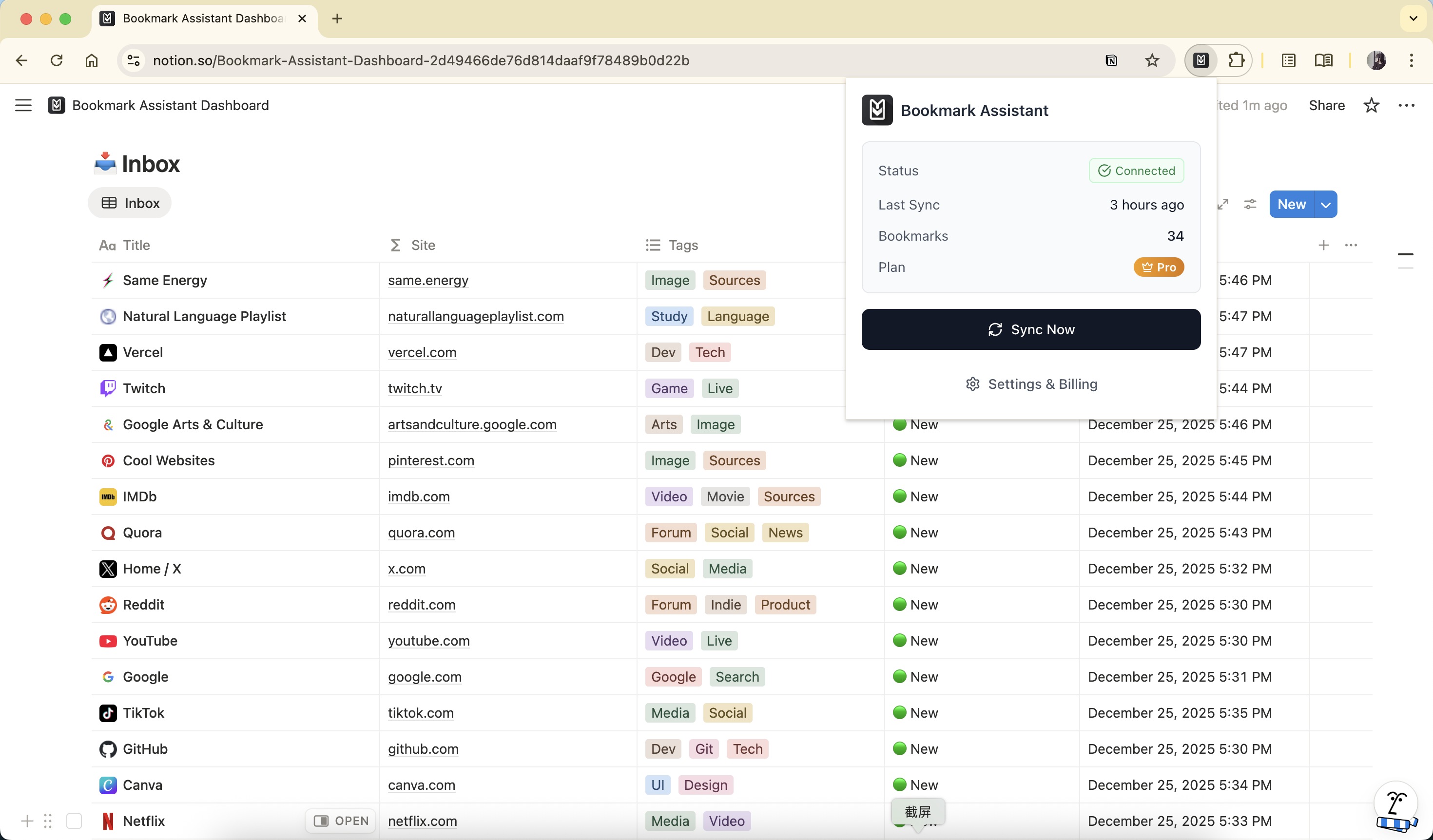This screenshot has height=840, width=1433.
Task: Open Settings & Billing via the gear icon
Action: (x=972, y=383)
